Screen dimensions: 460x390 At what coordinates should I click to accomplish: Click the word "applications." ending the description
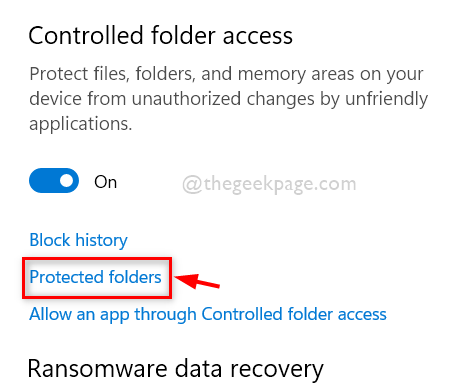point(81,124)
